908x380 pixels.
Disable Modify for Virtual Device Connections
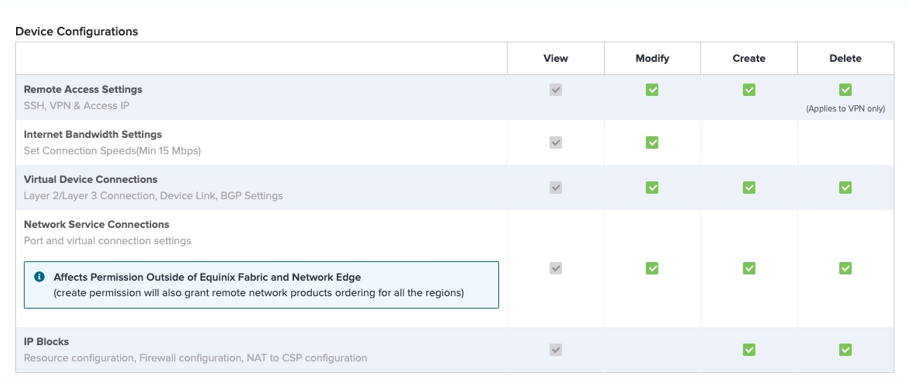[652, 188]
